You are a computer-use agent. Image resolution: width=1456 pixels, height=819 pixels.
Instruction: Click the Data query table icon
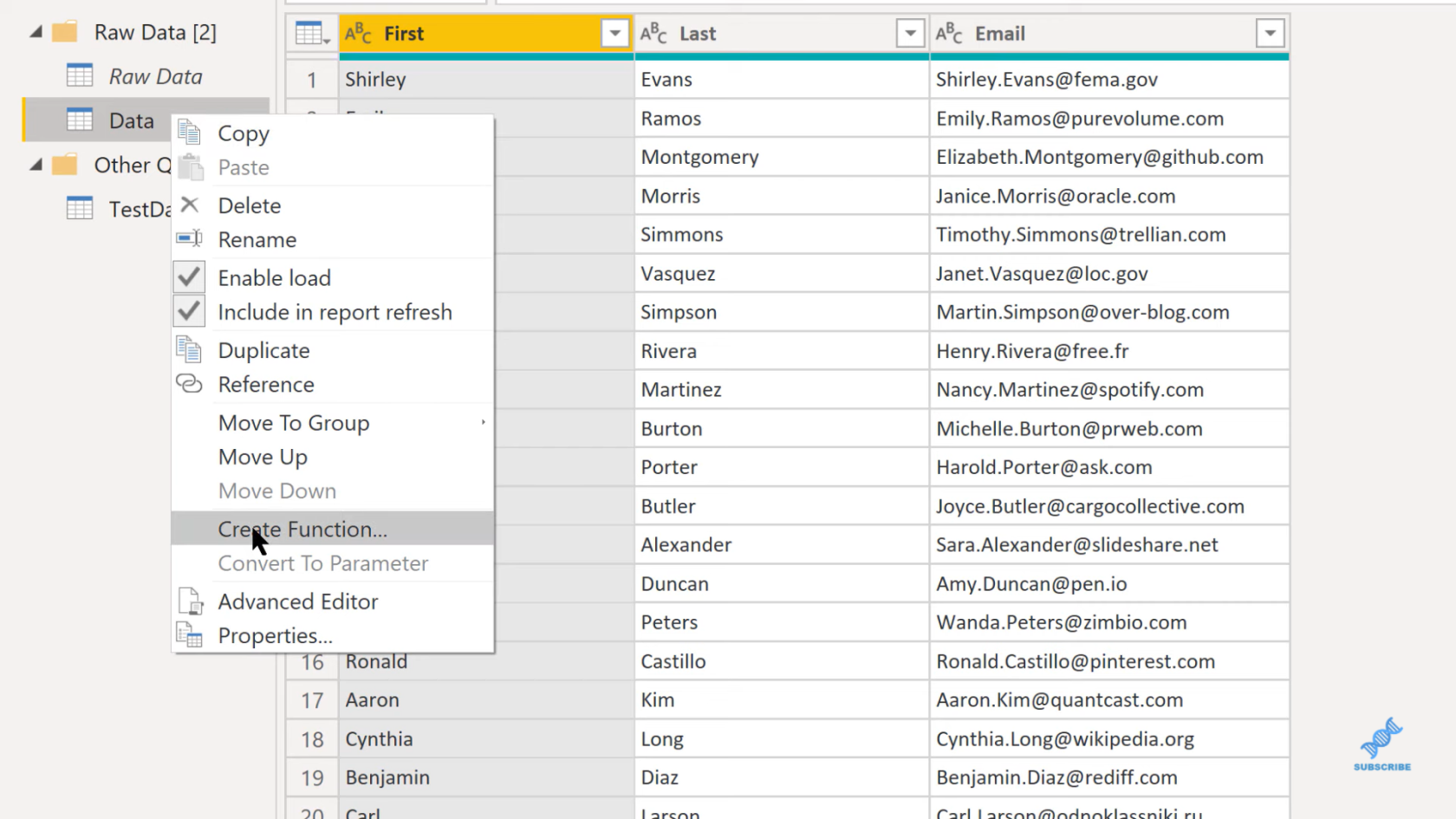pos(80,120)
